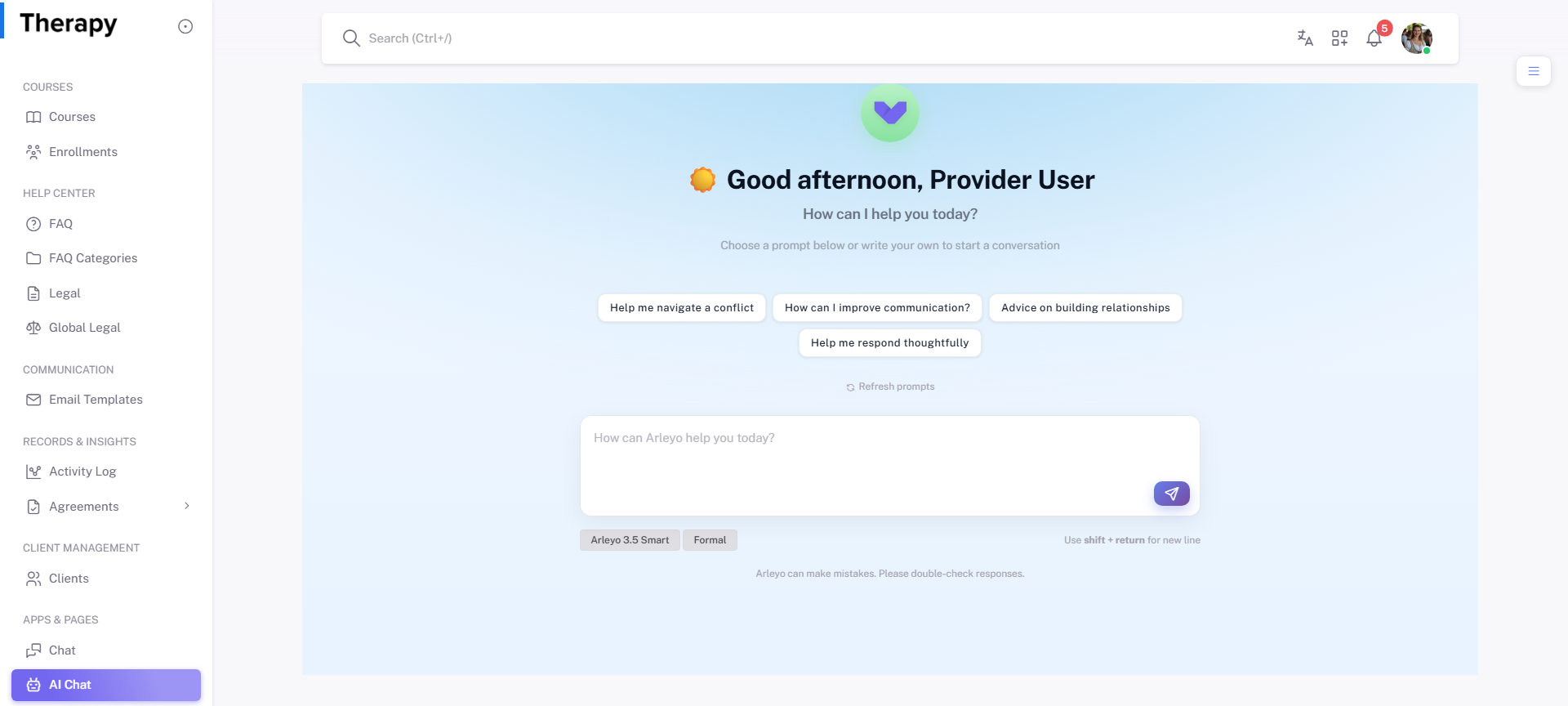Screen dimensions: 1568x706
Task: Open notifications bell with 5 badge
Action: point(1375,37)
